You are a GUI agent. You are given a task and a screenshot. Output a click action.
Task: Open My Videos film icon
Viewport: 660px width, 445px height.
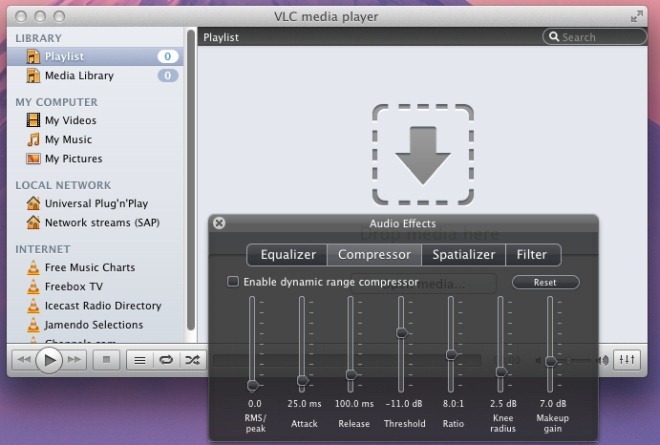click(x=33, y=120)
